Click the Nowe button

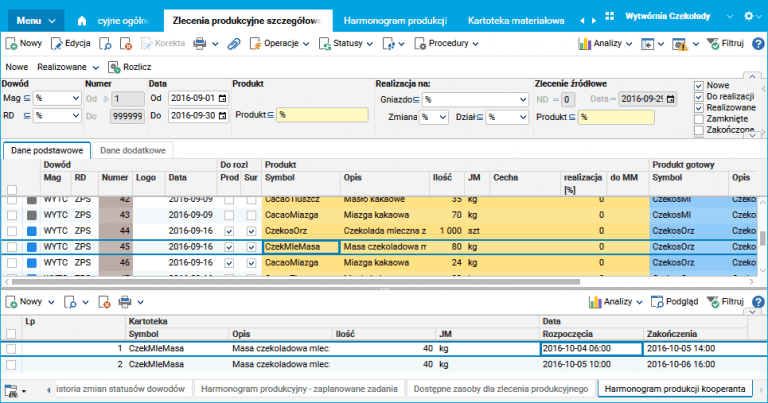[x=17, y=67]
